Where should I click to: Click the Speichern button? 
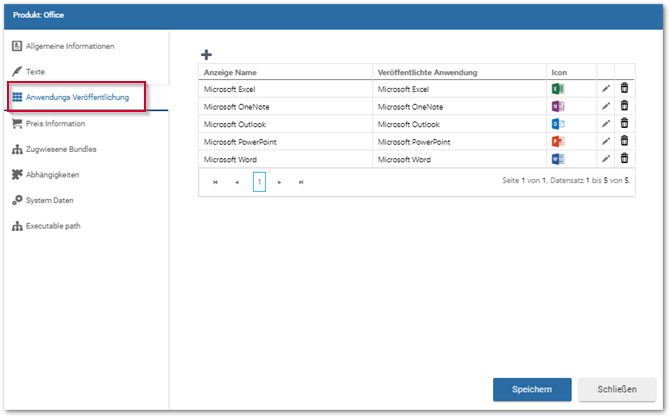click(x=532, y=389)
